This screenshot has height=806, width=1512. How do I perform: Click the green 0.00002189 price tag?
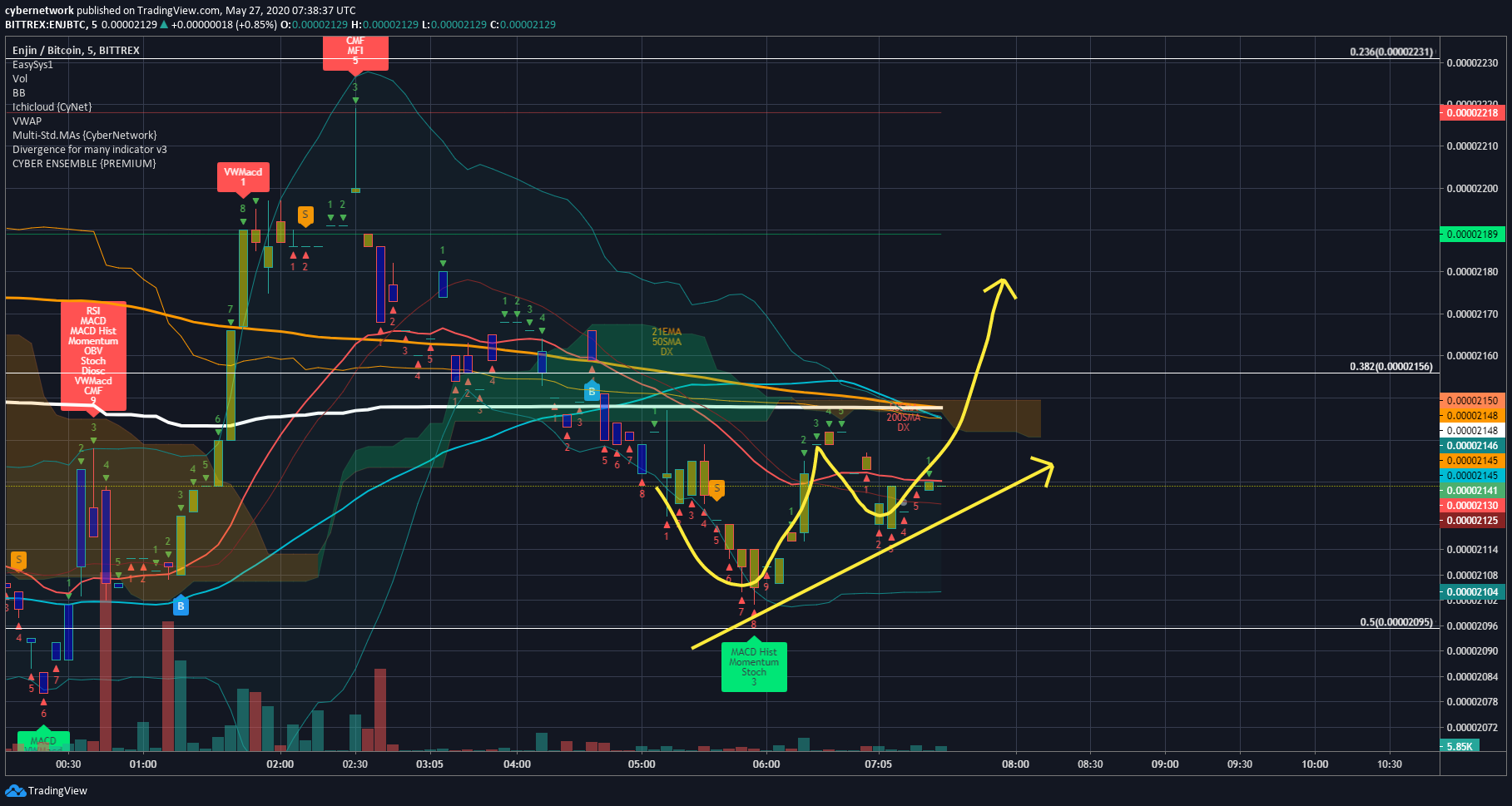point(1472,235)
